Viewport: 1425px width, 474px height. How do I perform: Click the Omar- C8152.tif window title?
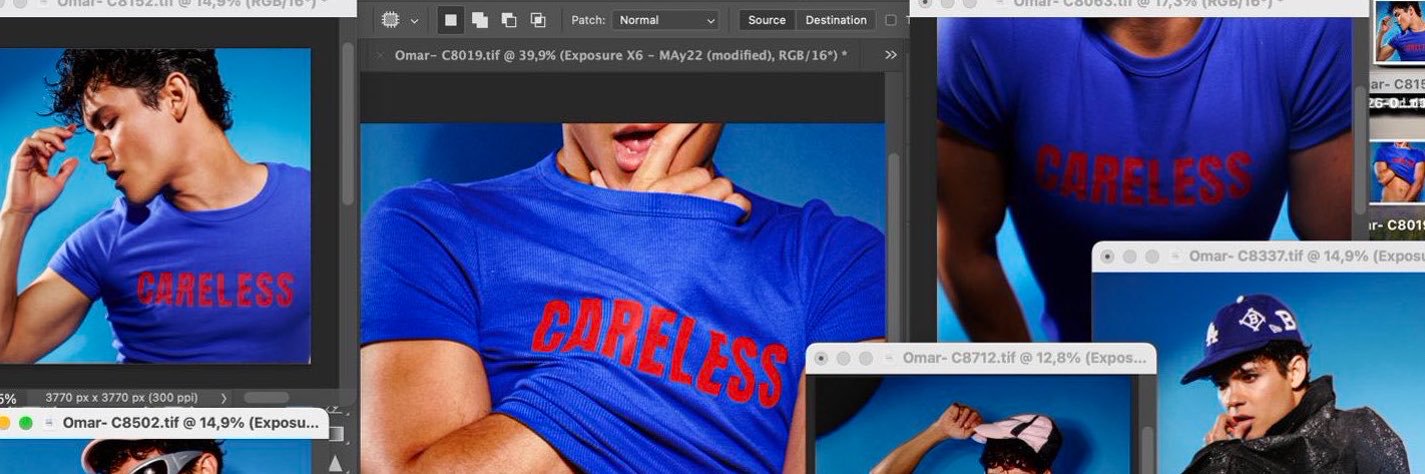(193, 5)
